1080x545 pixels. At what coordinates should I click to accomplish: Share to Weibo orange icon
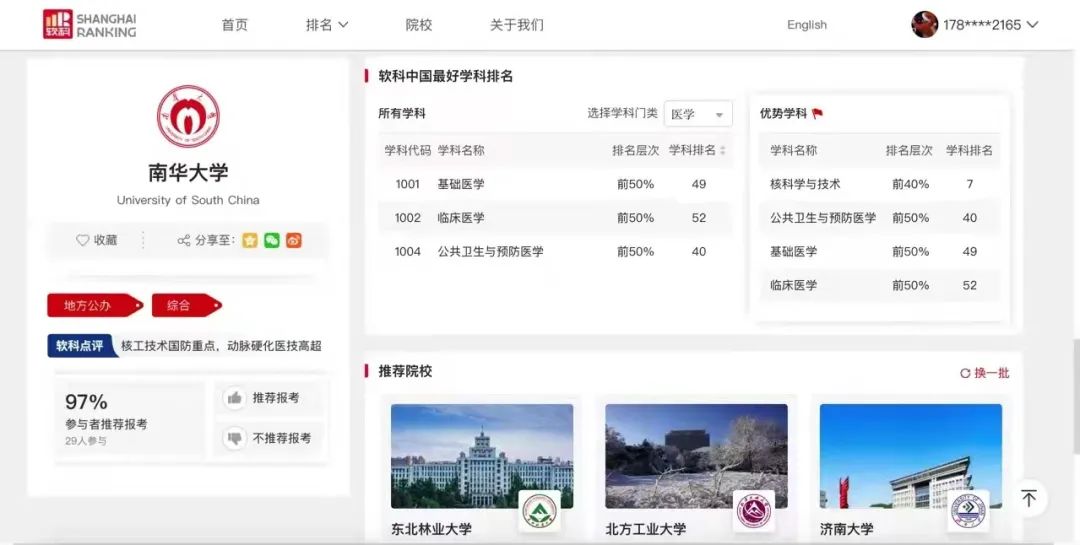click(x=294, y=240)
